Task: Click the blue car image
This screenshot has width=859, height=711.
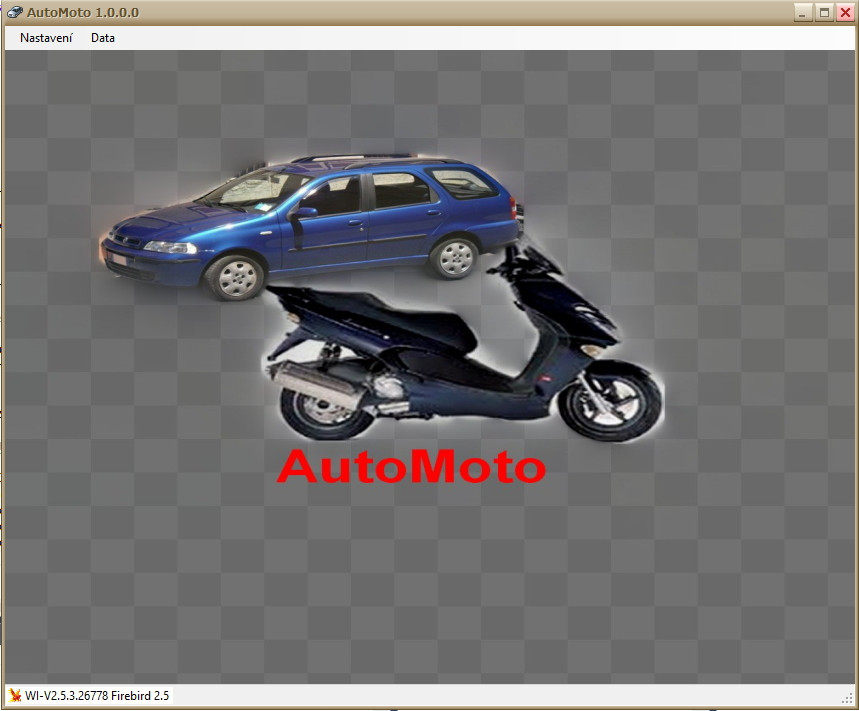Action: (x=311, y=227)
